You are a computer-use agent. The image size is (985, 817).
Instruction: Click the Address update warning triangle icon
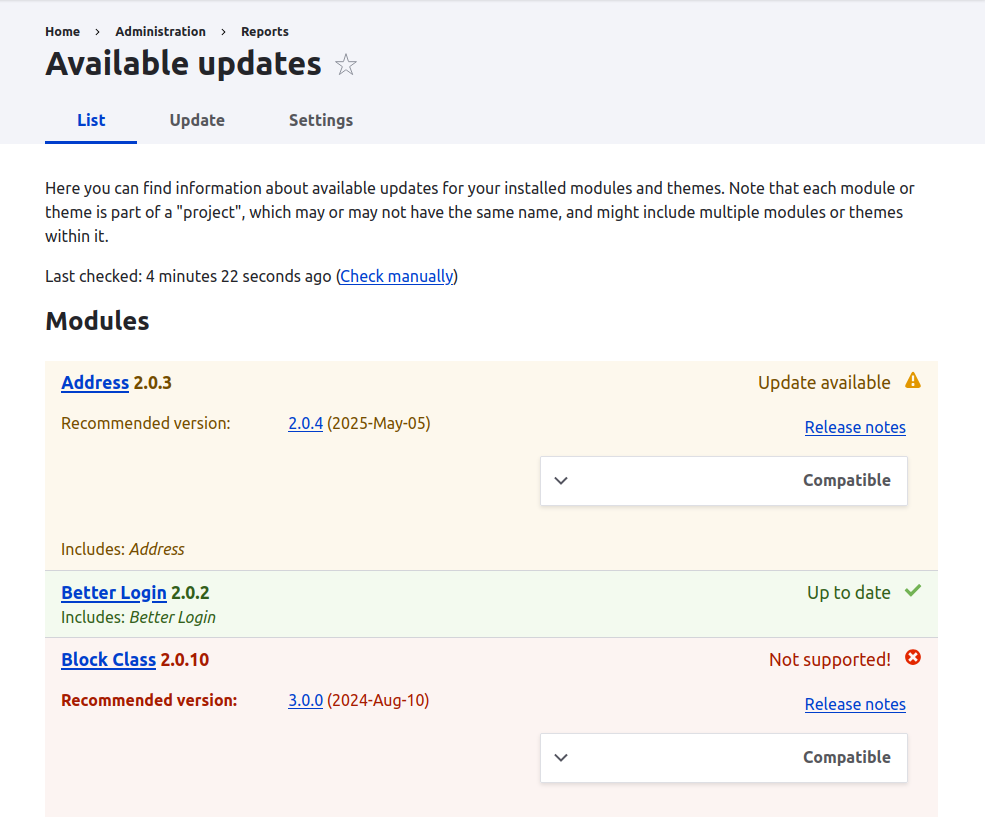pyautogui.click(x=912, y=381)
